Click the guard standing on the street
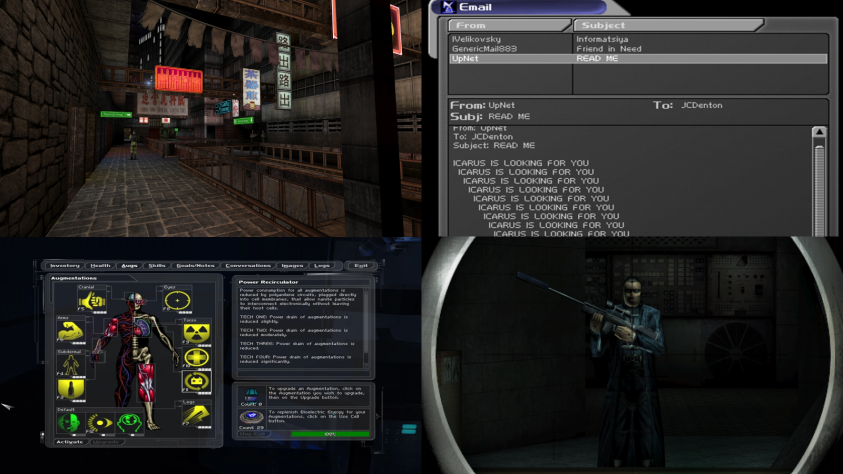 coord(133,145)
